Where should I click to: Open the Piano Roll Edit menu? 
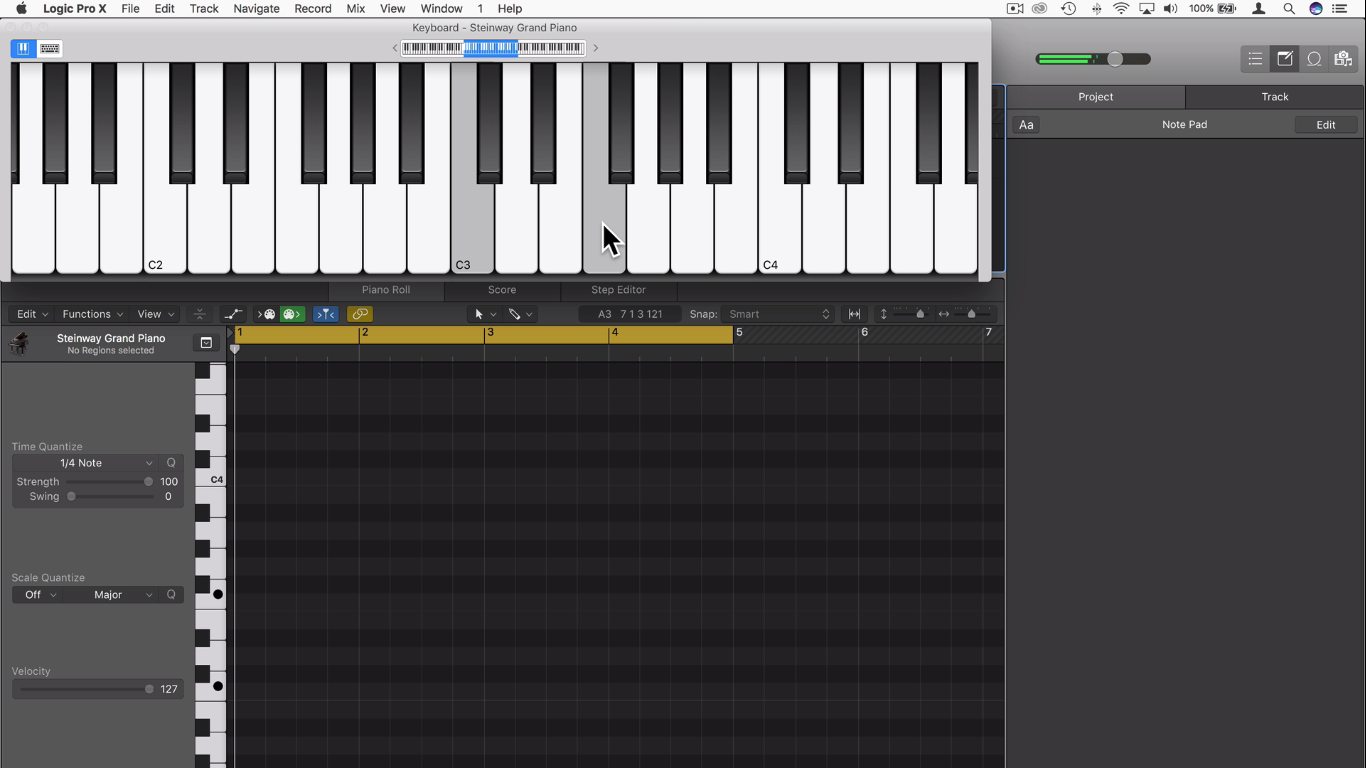click(x=32, y=314)
